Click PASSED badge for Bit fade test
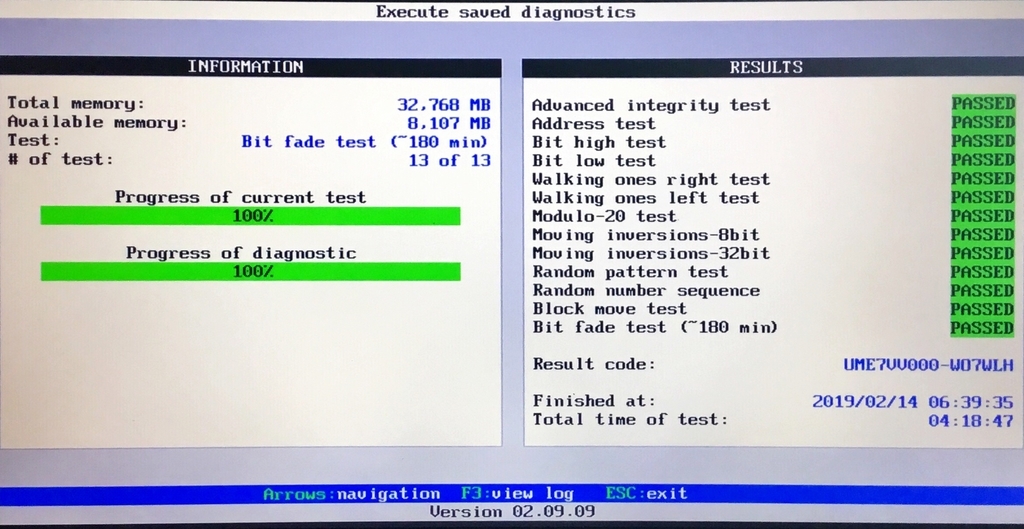The height and width of the screenshot is (529, 1024). tap(983, 328)
